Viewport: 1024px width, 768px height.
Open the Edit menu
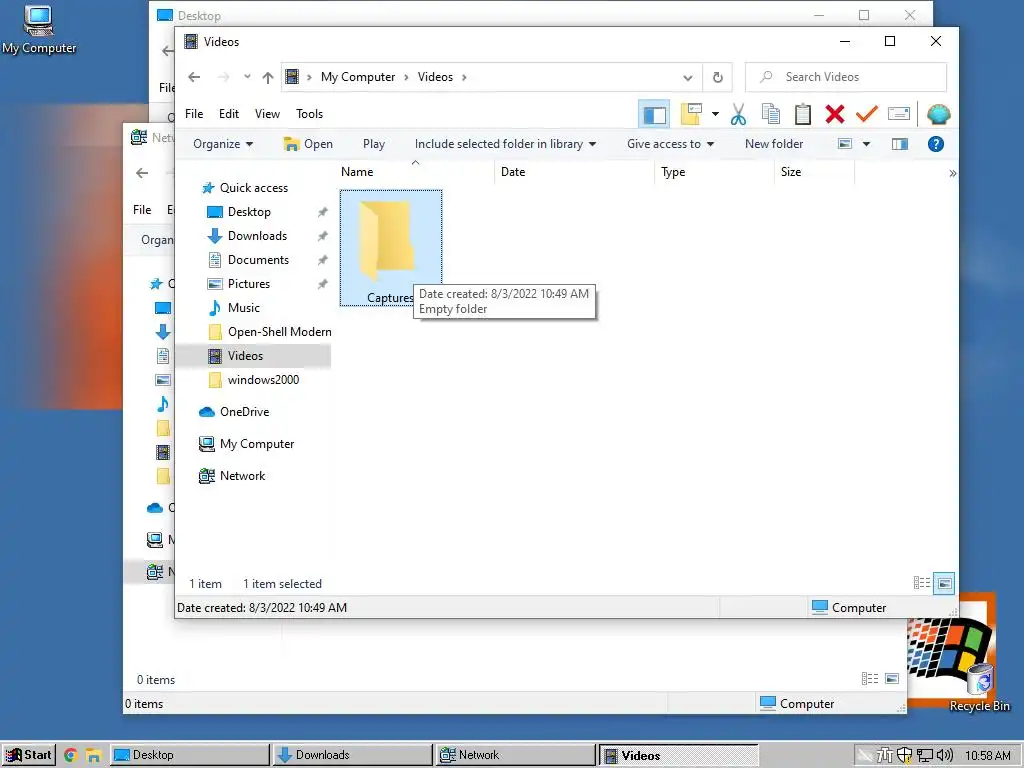[229, 114]
